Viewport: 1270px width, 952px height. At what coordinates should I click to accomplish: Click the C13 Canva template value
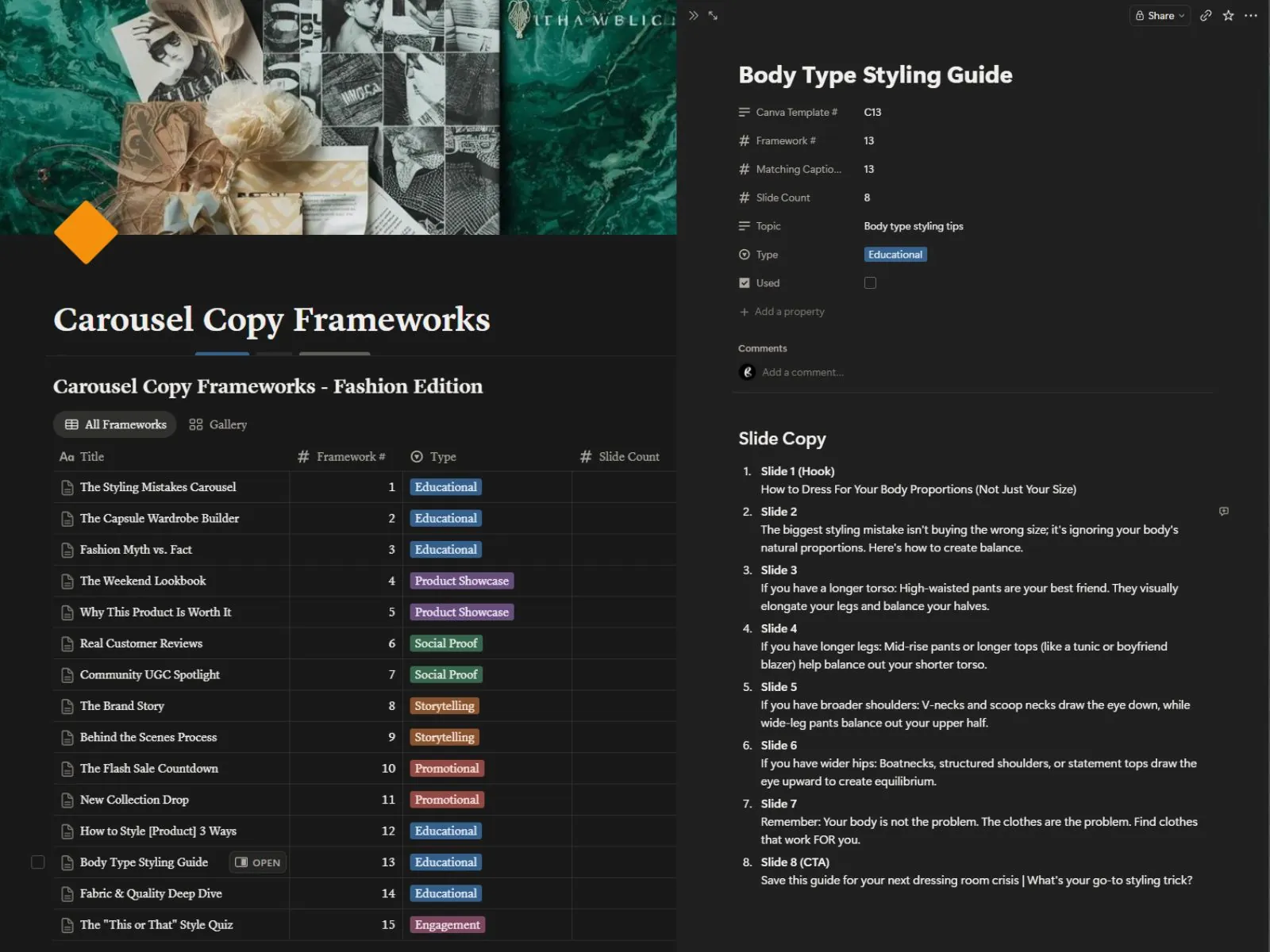click(x=872, y=113)
